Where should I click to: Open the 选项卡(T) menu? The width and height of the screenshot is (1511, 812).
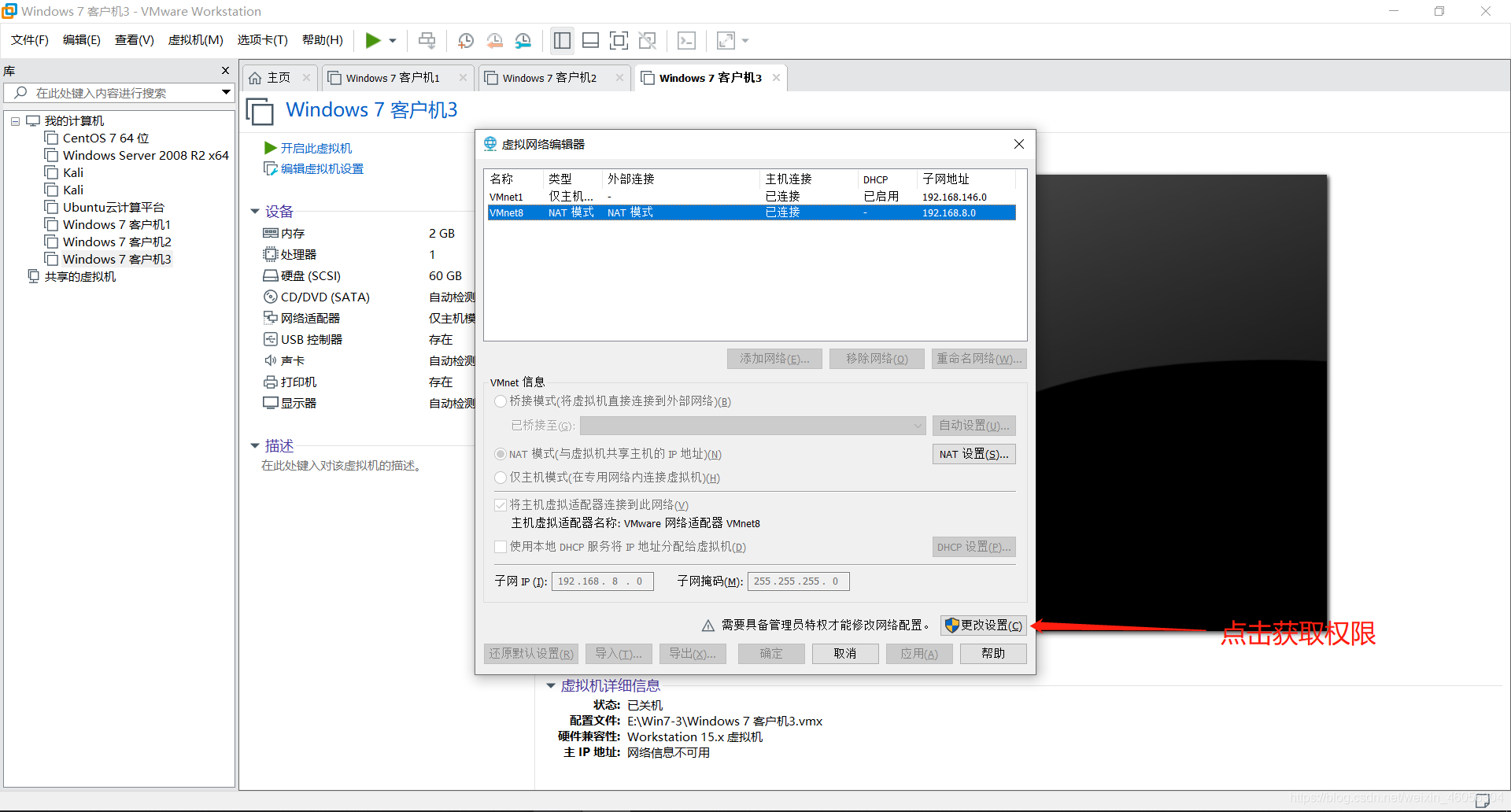point(263,40)
